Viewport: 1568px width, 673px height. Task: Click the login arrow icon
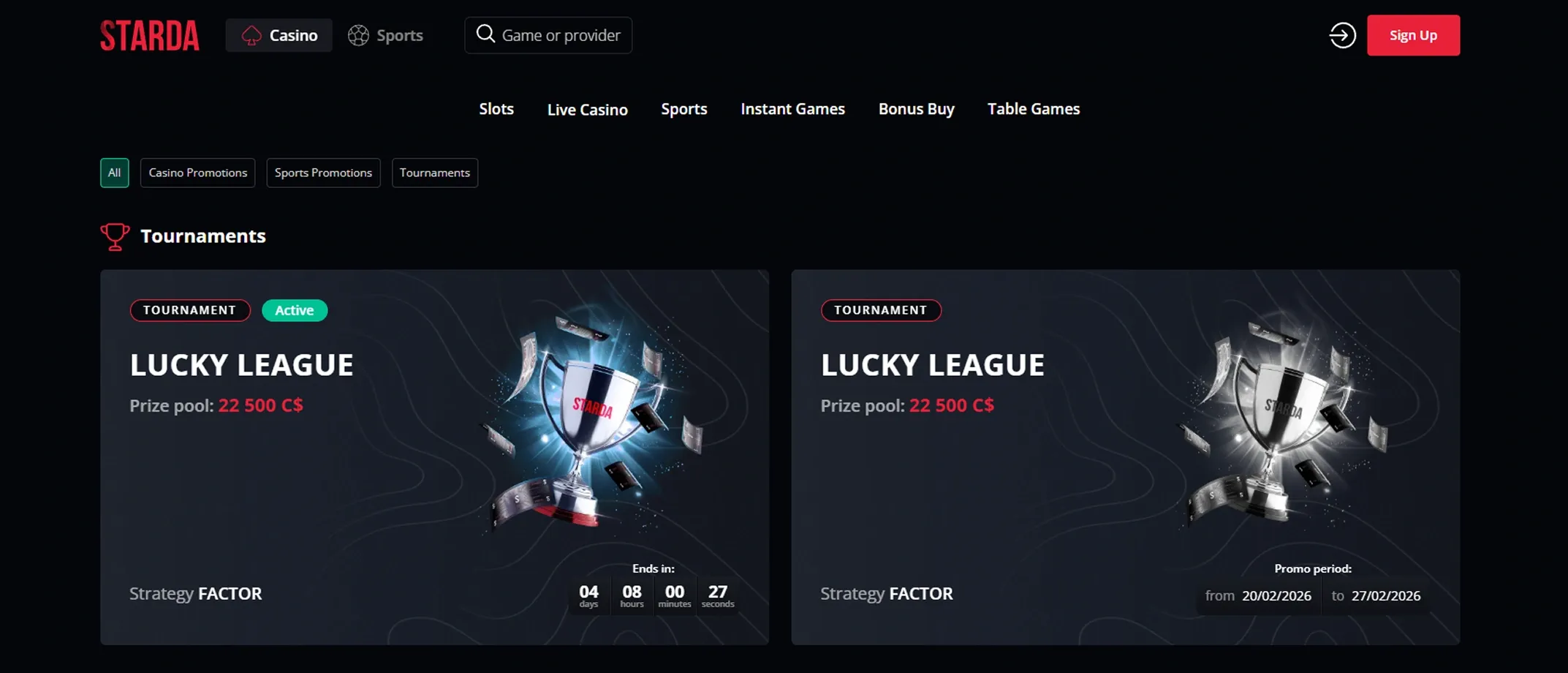click(x=1342, y=35)
